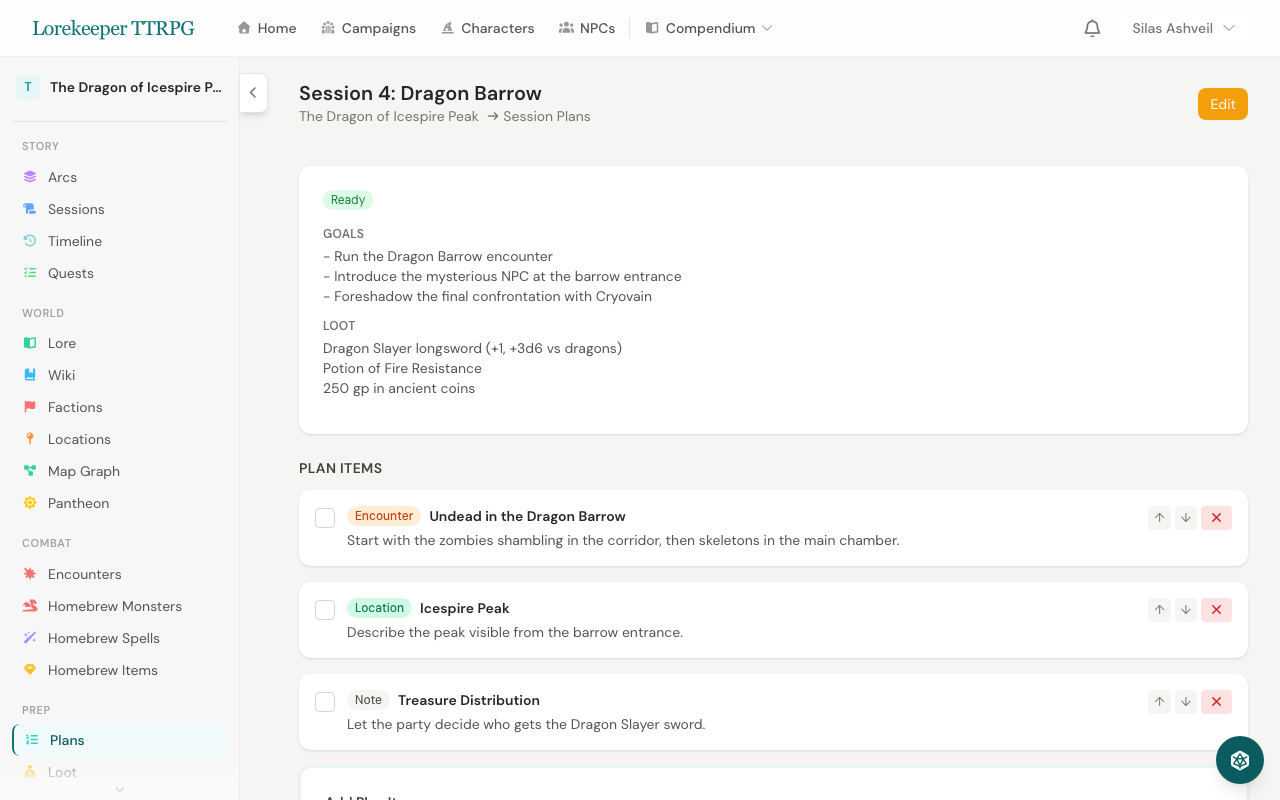Select the Timeline icon in the sidebar
The width and height of the screenshot is (1280, 800).
29,241
